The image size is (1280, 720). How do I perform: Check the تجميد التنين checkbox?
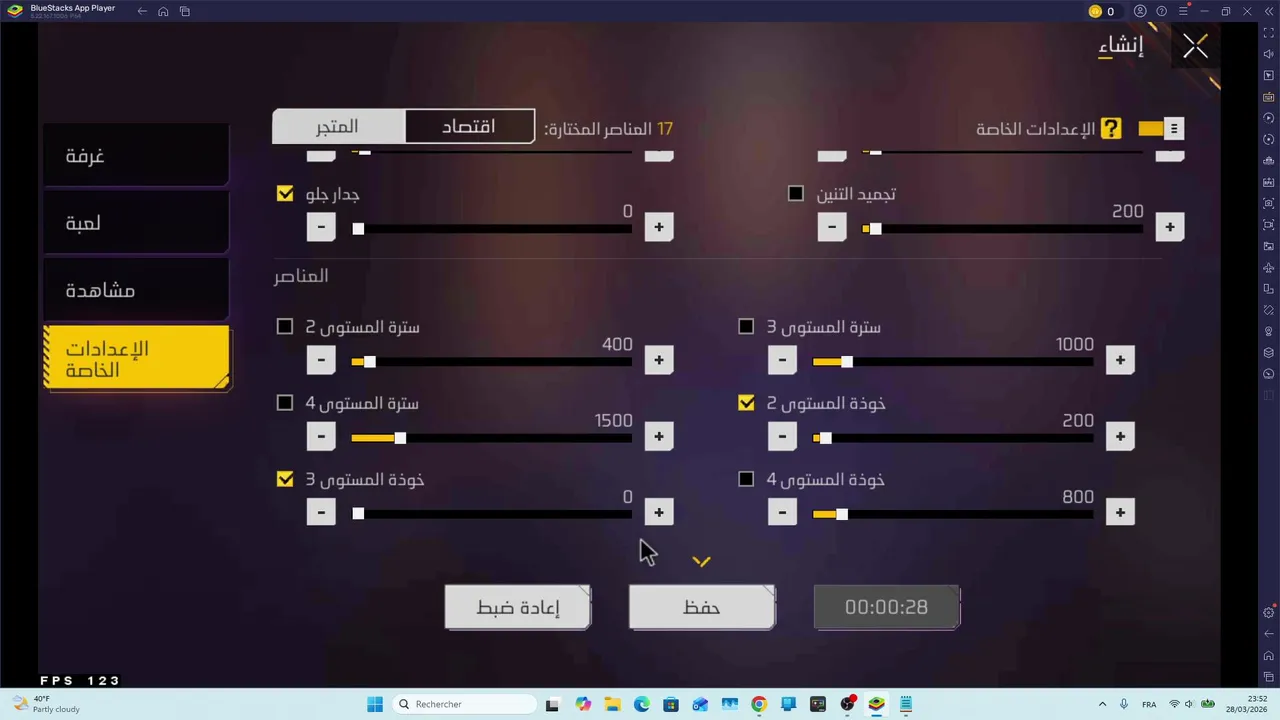[796, 194]
